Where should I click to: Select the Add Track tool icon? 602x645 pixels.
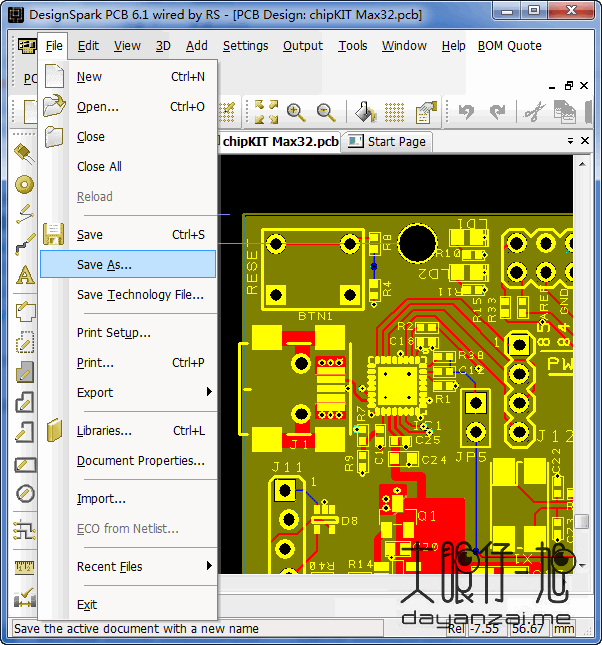[x=25, y=244]
